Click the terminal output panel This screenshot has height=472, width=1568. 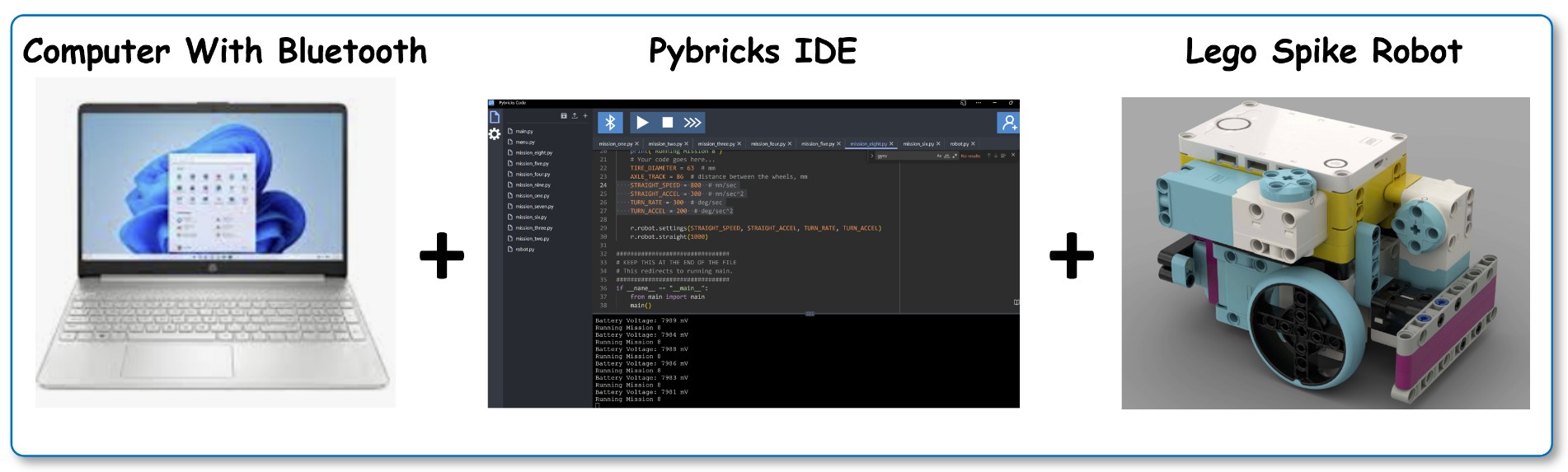coord(806,361)
